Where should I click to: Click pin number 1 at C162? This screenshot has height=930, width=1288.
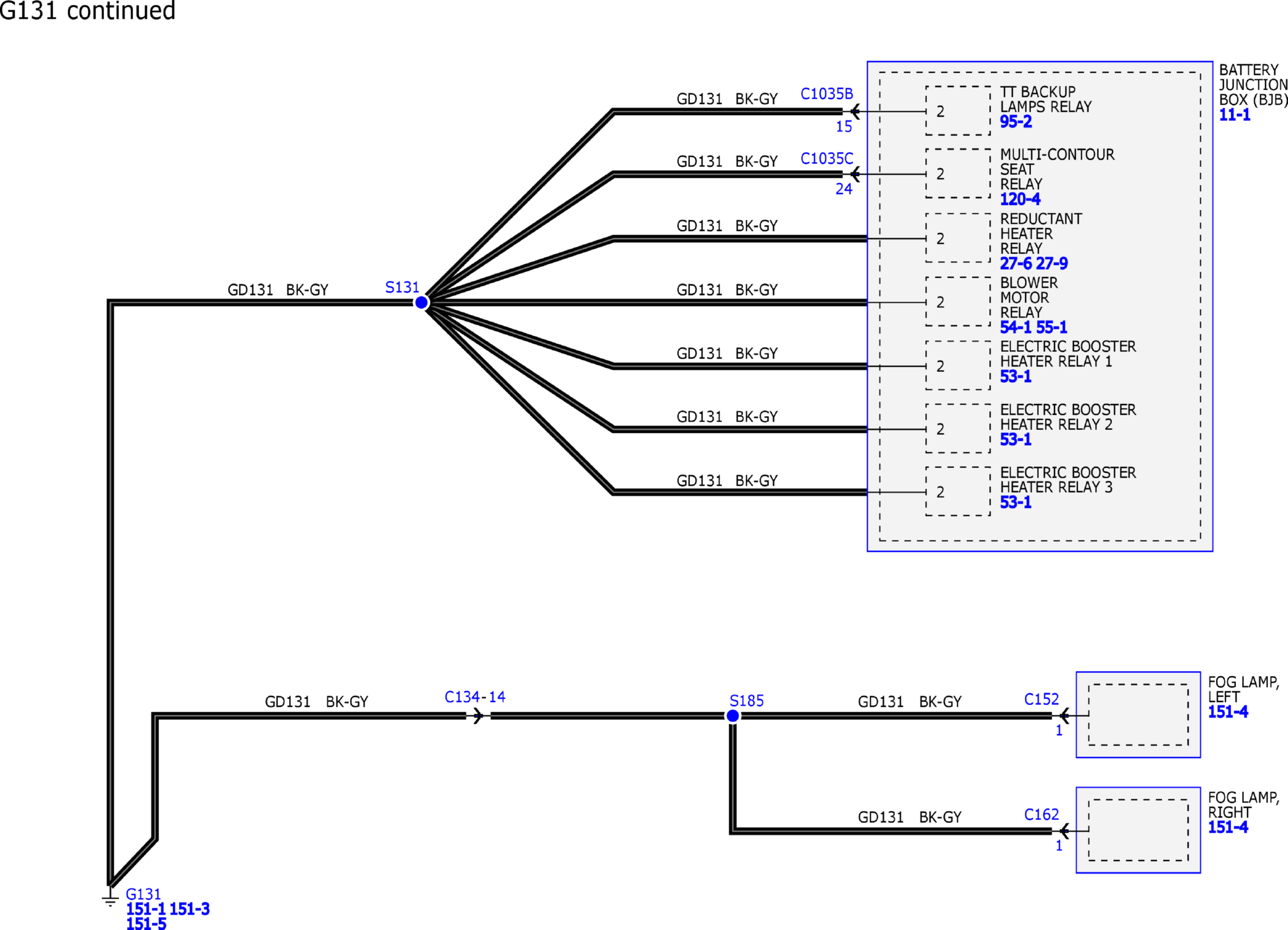coord(1059,846)
